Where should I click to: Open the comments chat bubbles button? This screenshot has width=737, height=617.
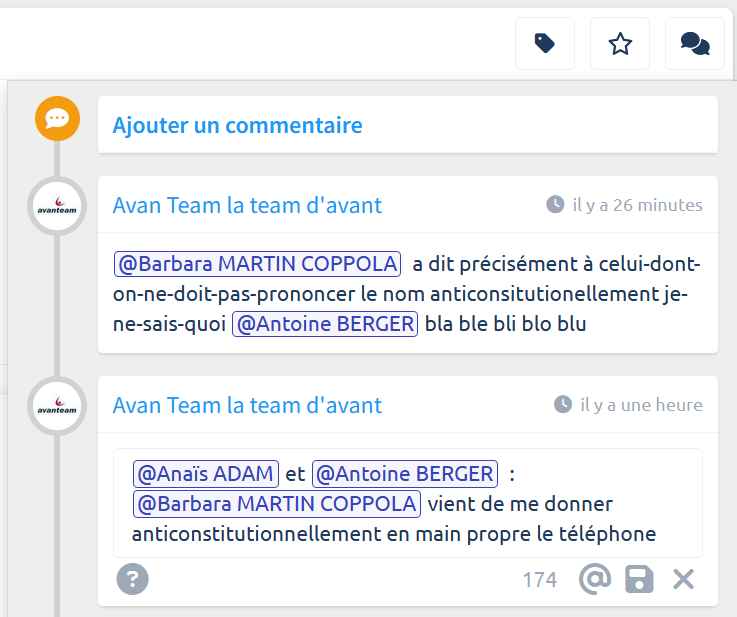[695, 44]
